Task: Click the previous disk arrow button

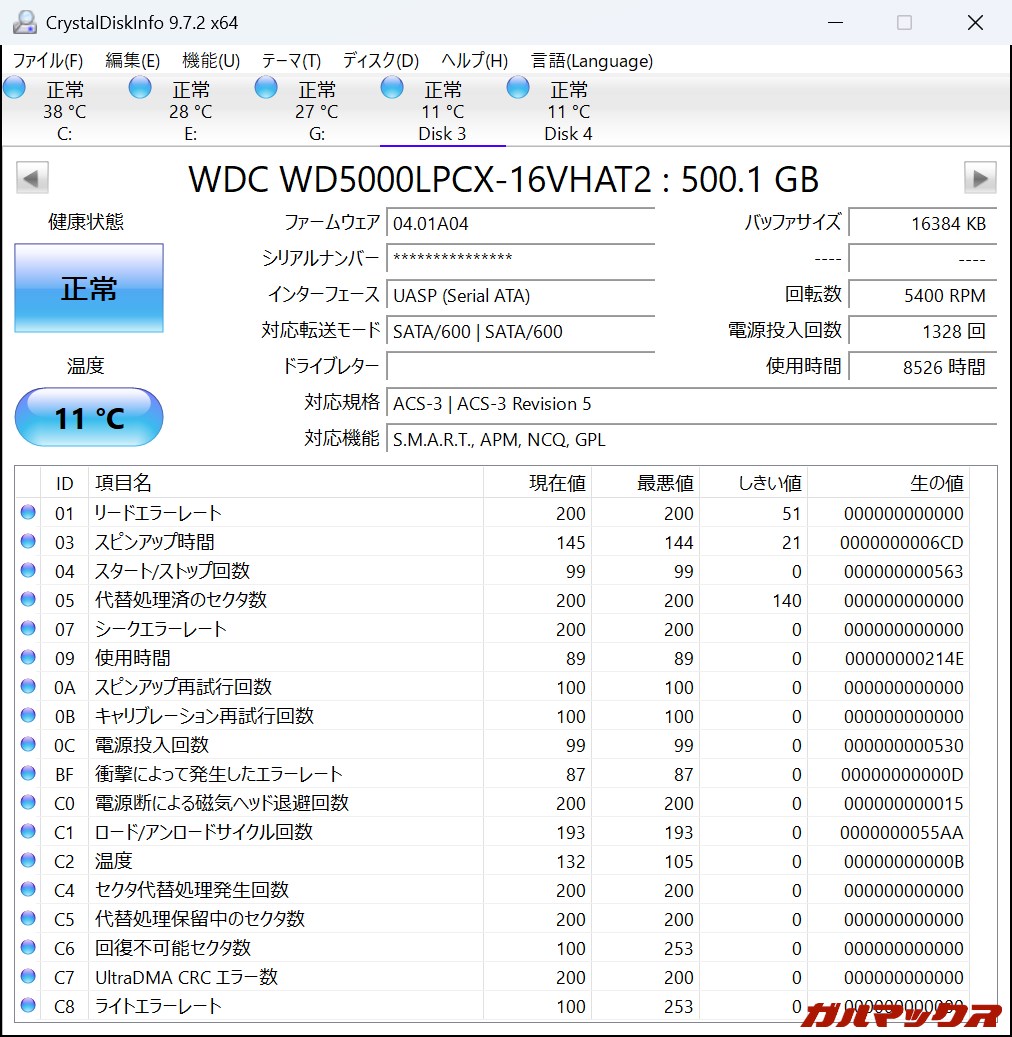Action: 31,177
